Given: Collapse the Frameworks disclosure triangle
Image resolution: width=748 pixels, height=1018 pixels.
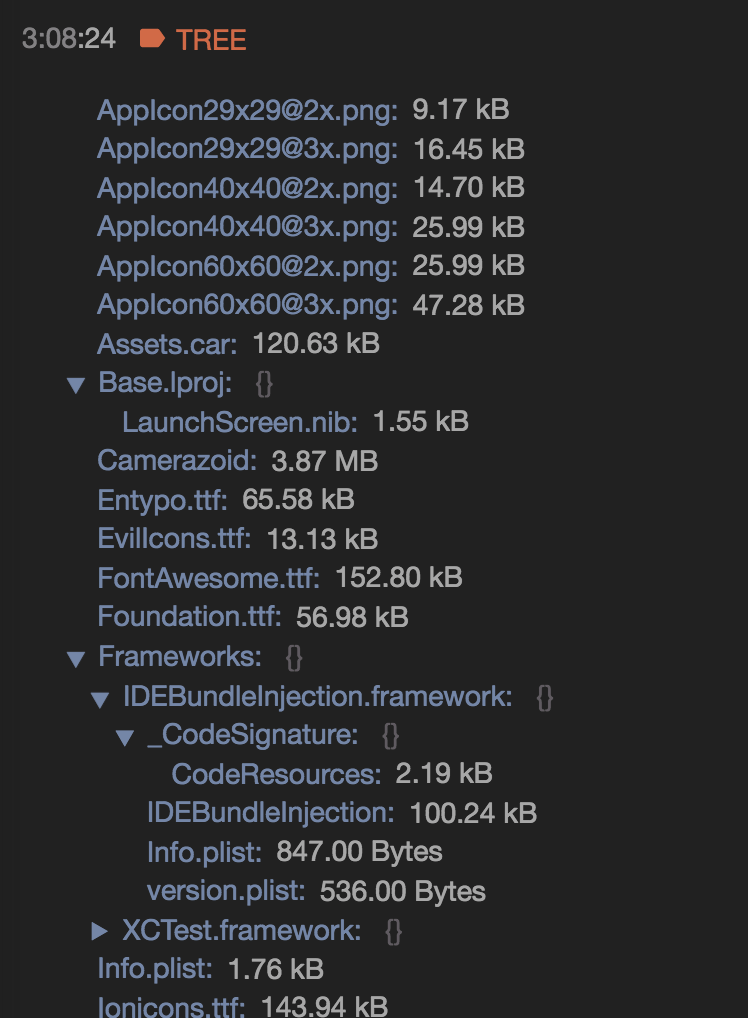Looking at the screenshot, I should pos(76,657).
